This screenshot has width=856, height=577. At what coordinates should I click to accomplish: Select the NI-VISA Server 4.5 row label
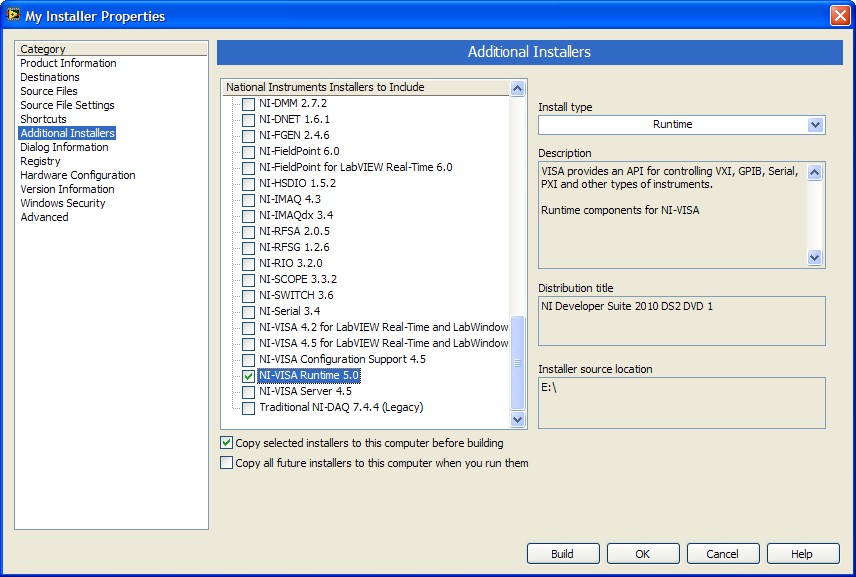point(305,391)
